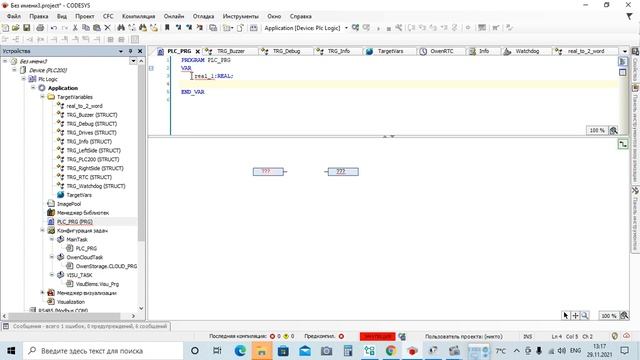Switch to the TRG_Debug tab
Viewport: 640px width, 360px height.
click(x=286, y=51)
